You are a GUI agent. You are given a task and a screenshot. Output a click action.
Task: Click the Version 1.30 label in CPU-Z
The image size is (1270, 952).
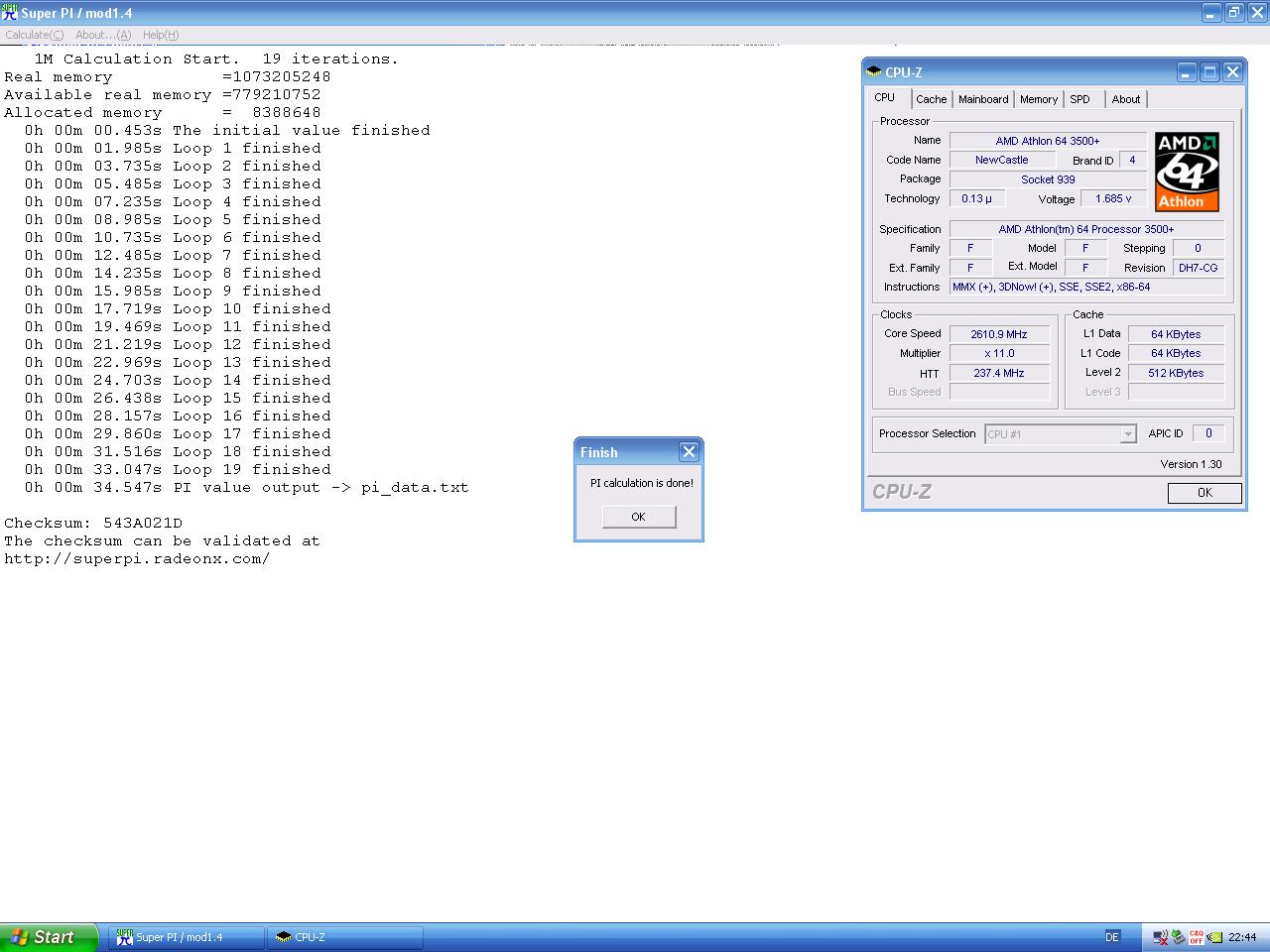click(1191, 464)
